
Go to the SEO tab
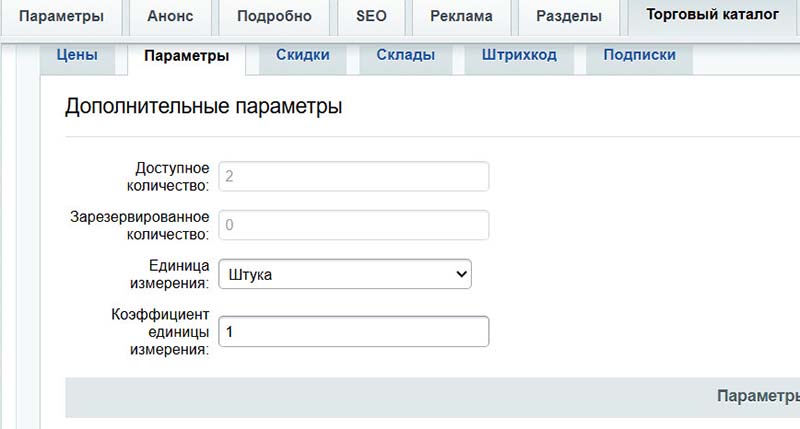click(x=371, y=16)
